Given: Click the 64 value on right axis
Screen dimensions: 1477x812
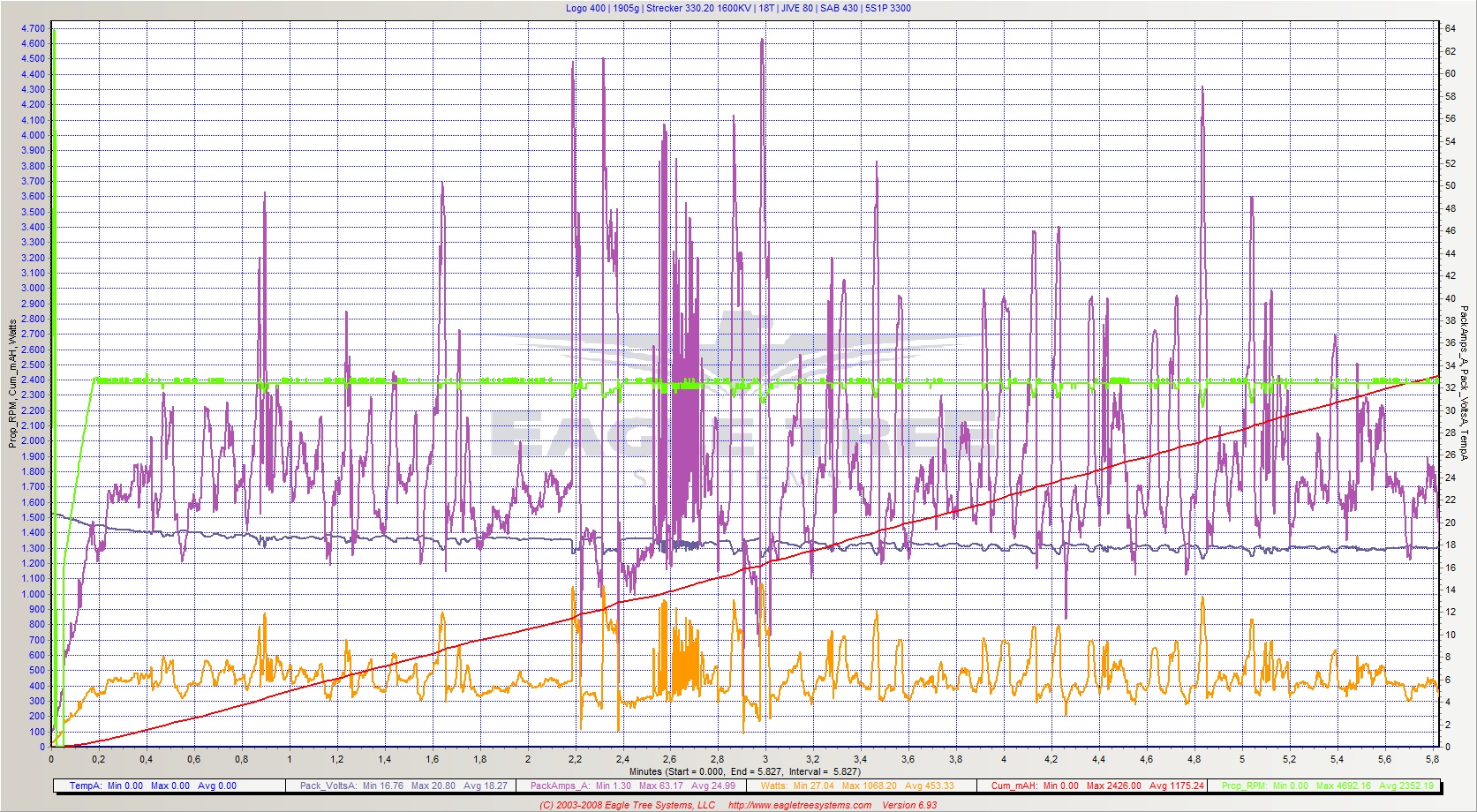Looking at the screenshot, I should coord(1451,28).
